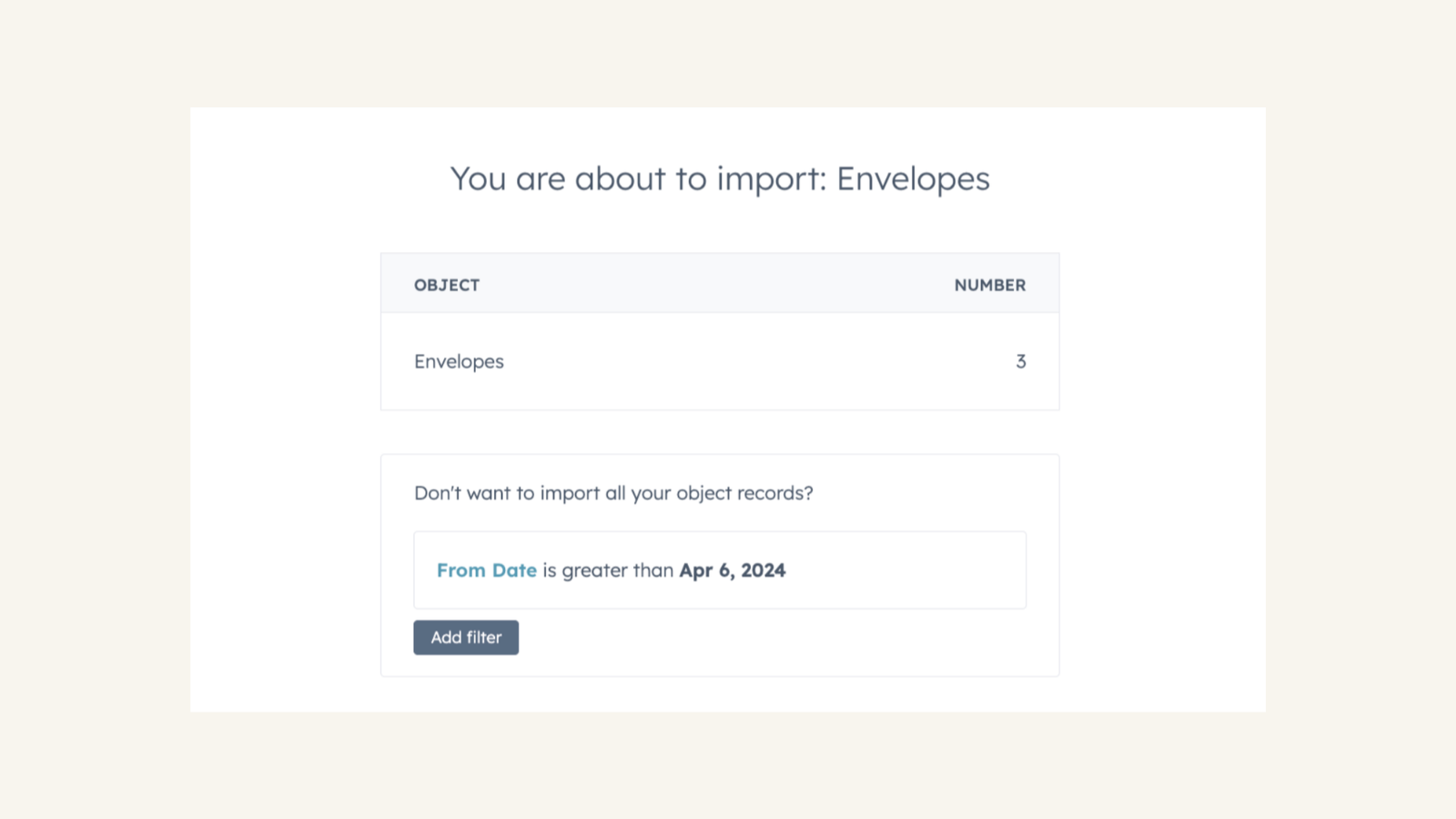1456x819 pixels.
Task: Select the From Date filter criteria
Action: pos(487,571)
